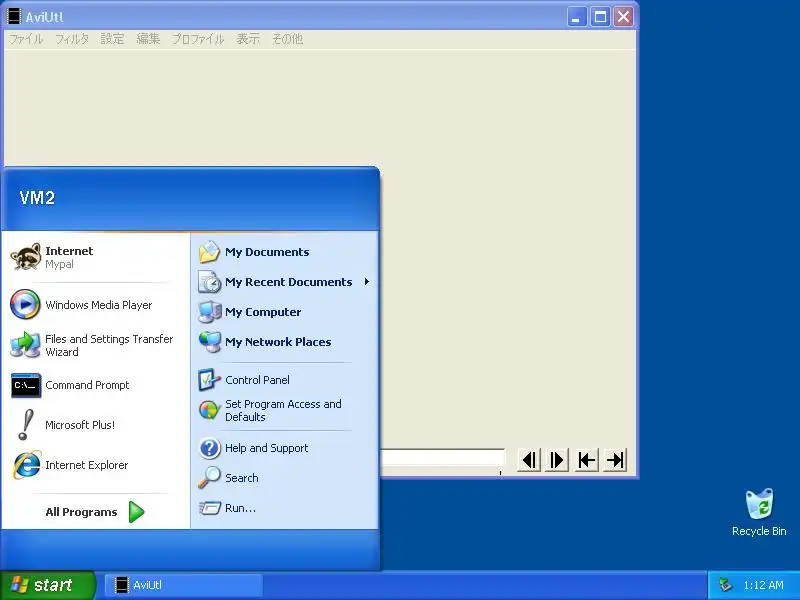The image size is (800, 600).
Task: Click the 1:12 AM taskbar clock
Action: (x=763, y=585)
